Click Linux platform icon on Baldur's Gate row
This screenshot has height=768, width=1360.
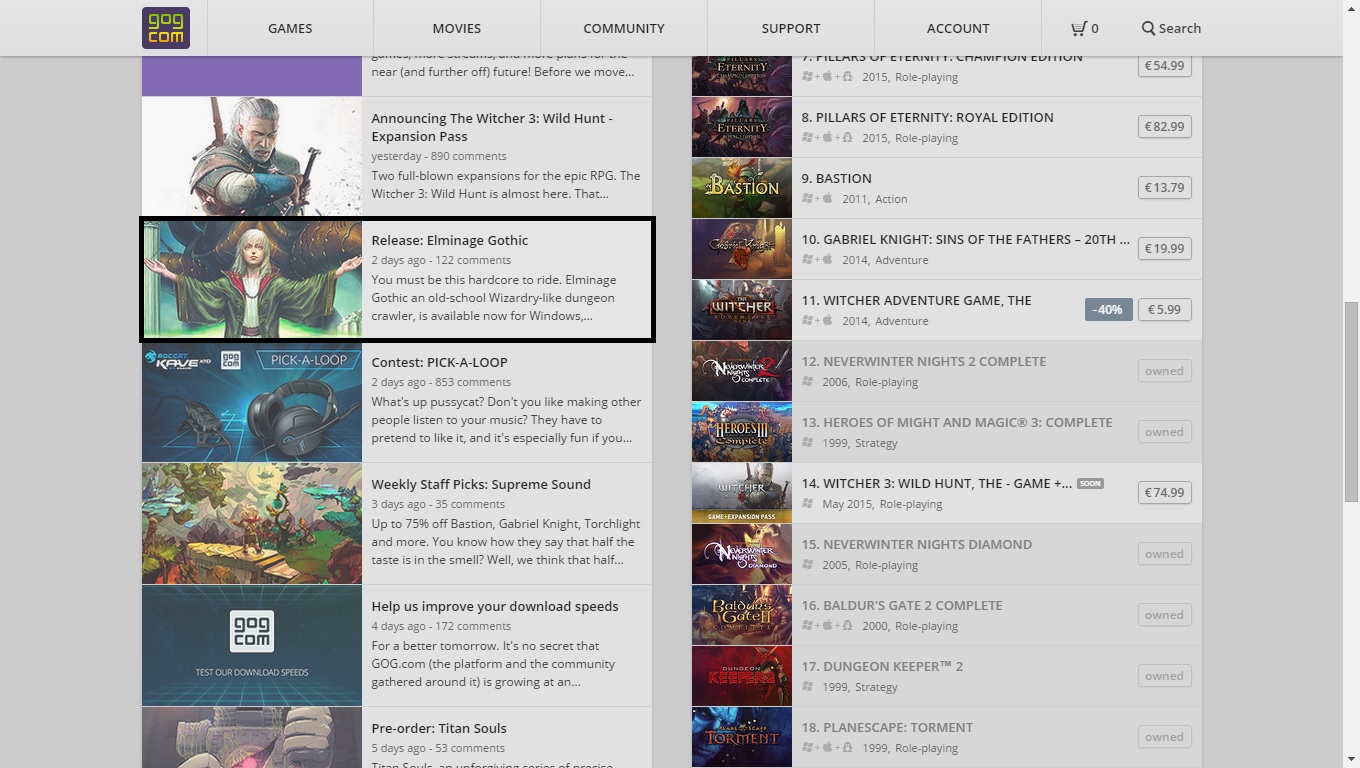click(847, 625)
